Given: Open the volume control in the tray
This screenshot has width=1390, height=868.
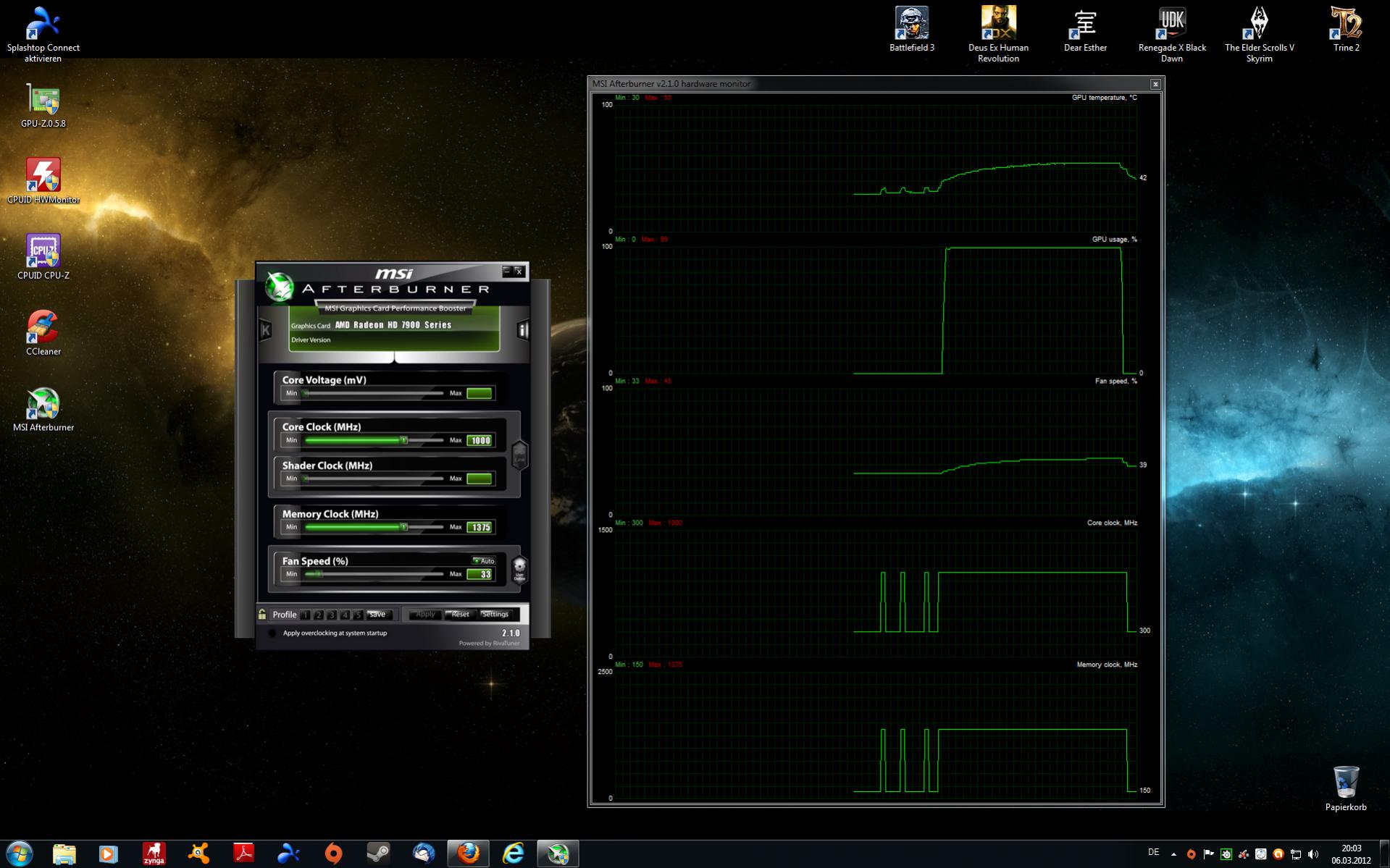Looking at the screenshot, I should (x=1313, y=854).
